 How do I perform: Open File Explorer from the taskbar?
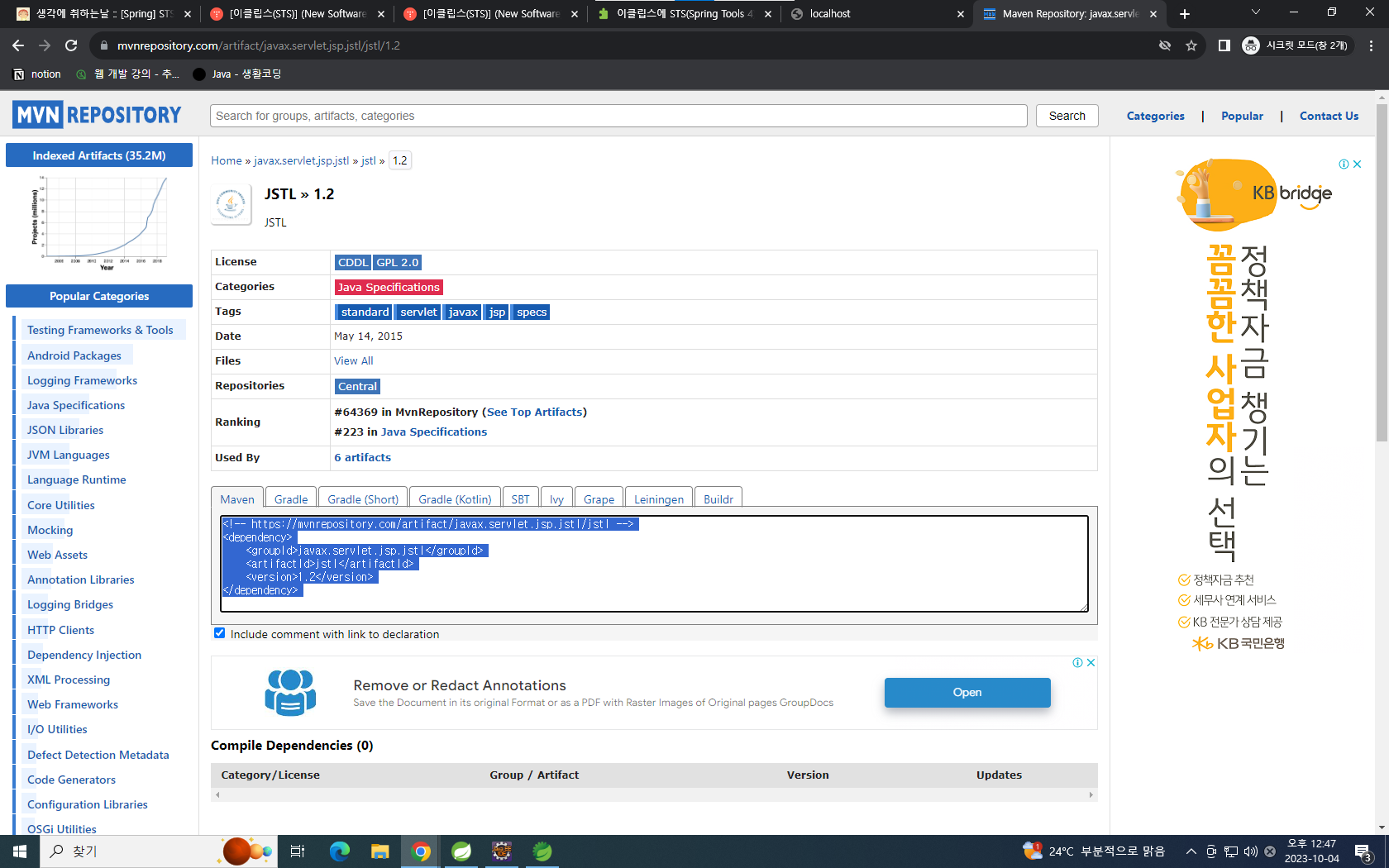click(380, 851)
